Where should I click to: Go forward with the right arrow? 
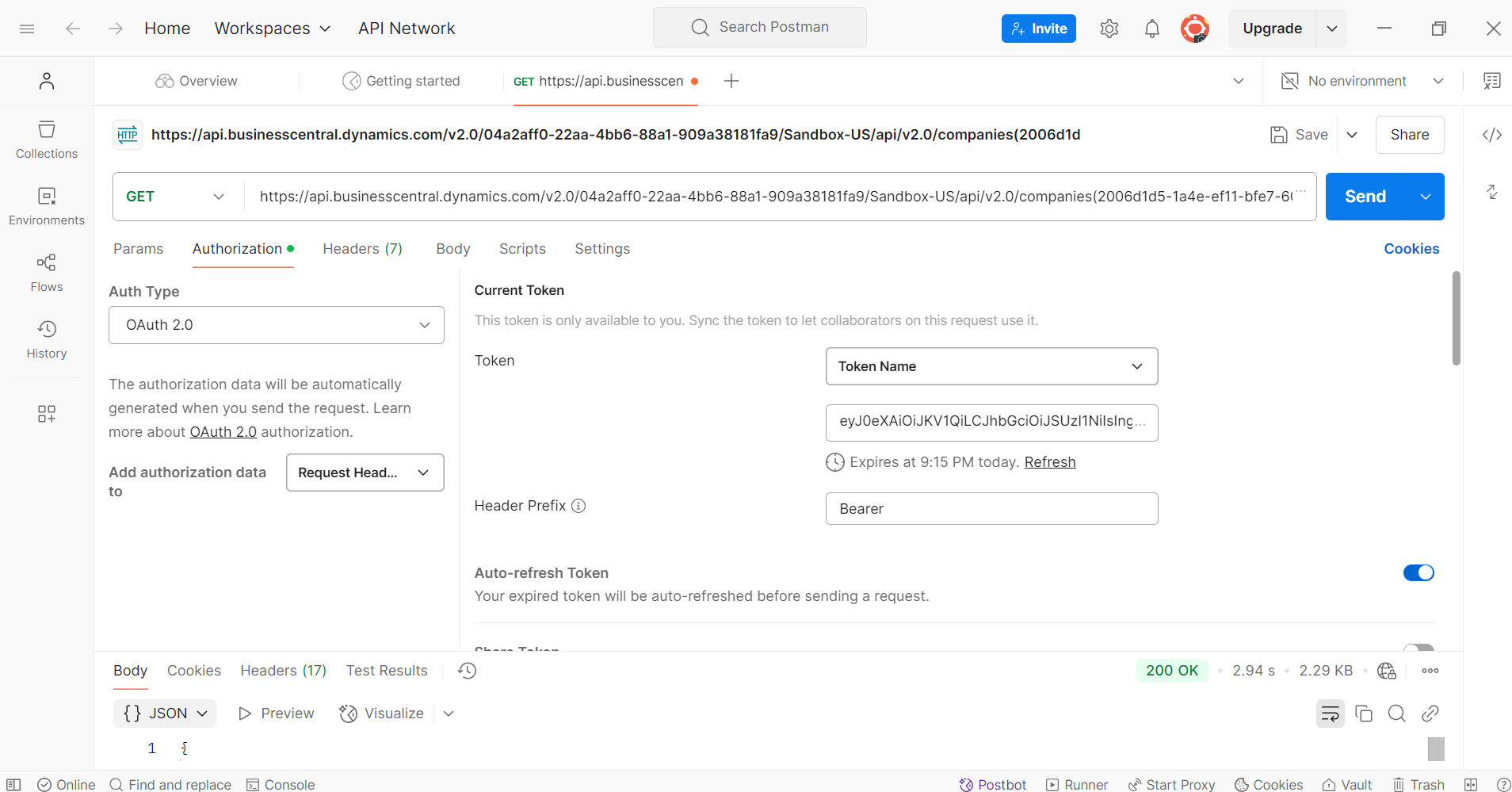116,29
